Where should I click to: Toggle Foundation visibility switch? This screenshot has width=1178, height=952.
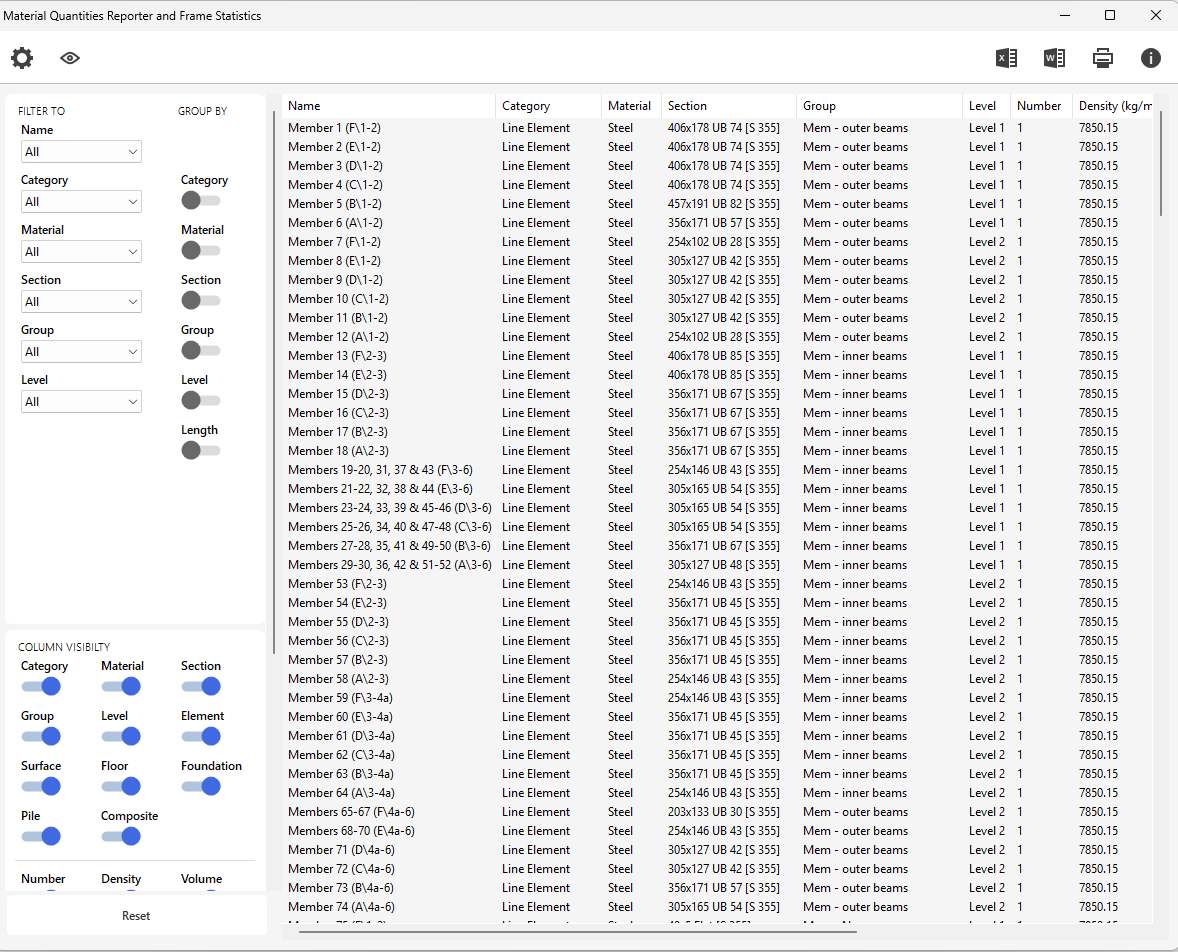[x=201, y=786]
